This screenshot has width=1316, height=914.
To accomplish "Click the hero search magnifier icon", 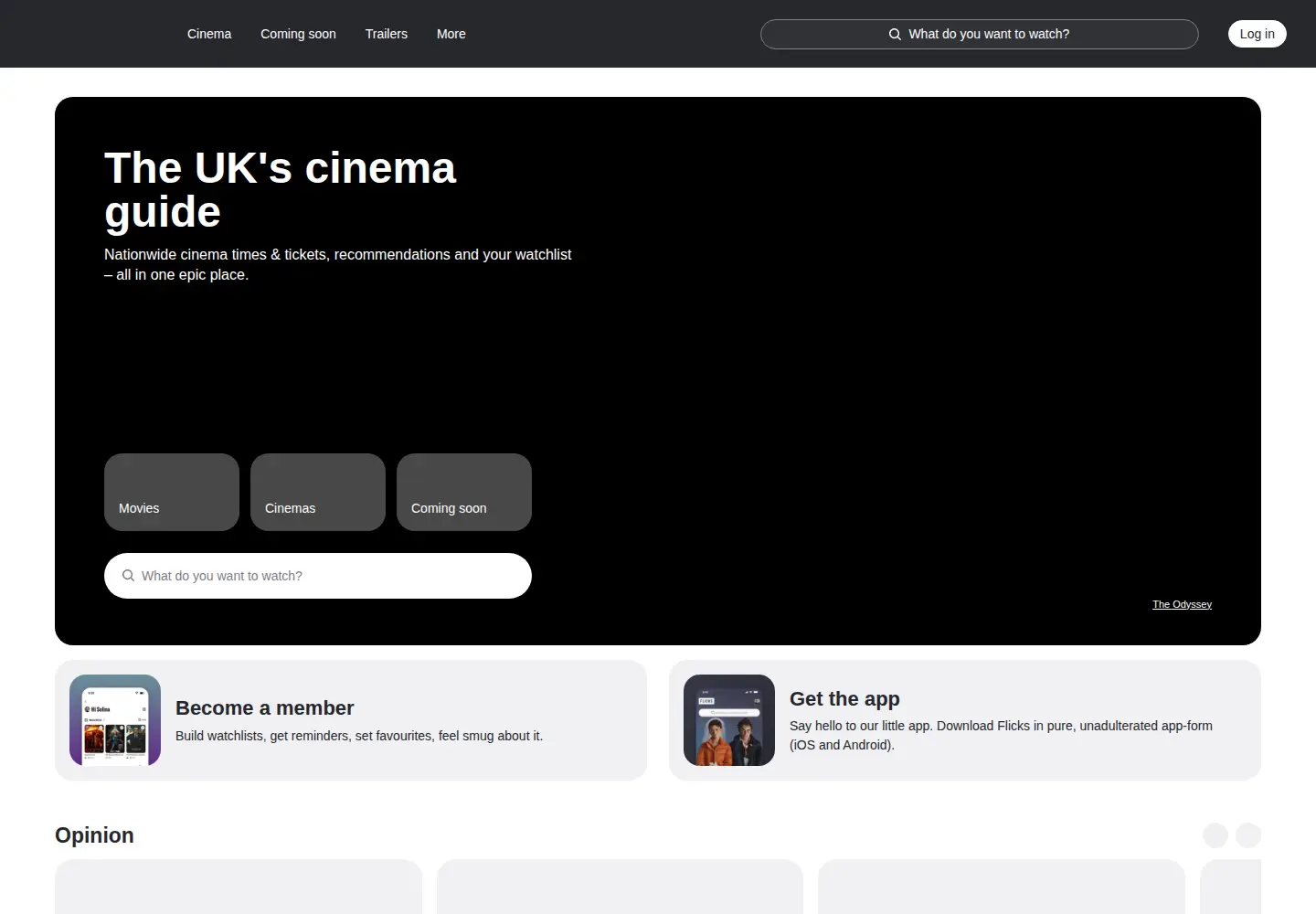I will [x=129, y=576].
